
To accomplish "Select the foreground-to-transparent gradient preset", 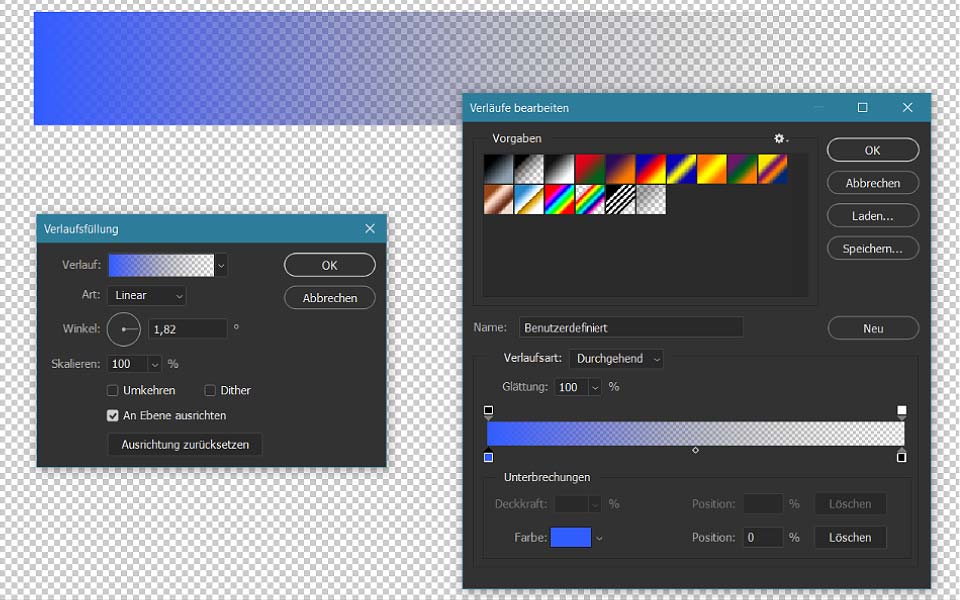I will (529, 169).
